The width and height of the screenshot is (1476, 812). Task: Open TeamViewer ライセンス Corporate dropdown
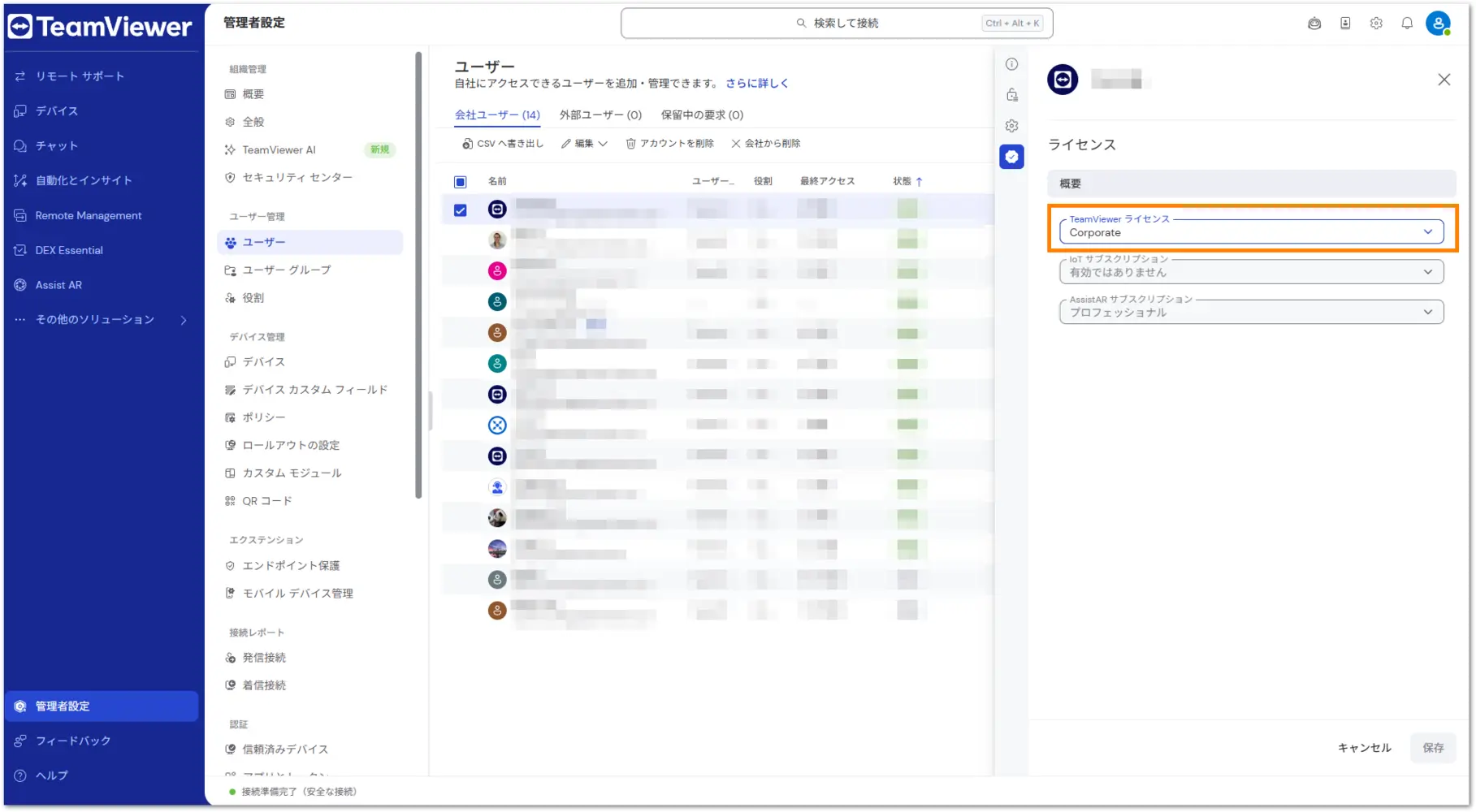coord(1251,232)
